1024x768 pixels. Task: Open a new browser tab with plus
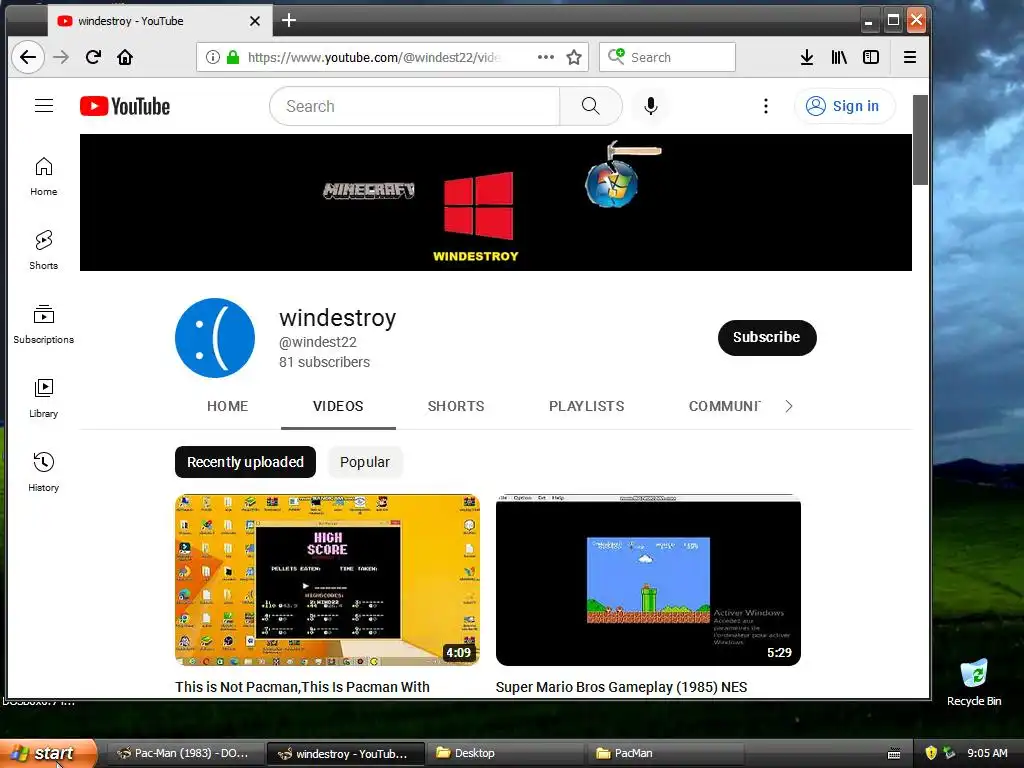289,20
